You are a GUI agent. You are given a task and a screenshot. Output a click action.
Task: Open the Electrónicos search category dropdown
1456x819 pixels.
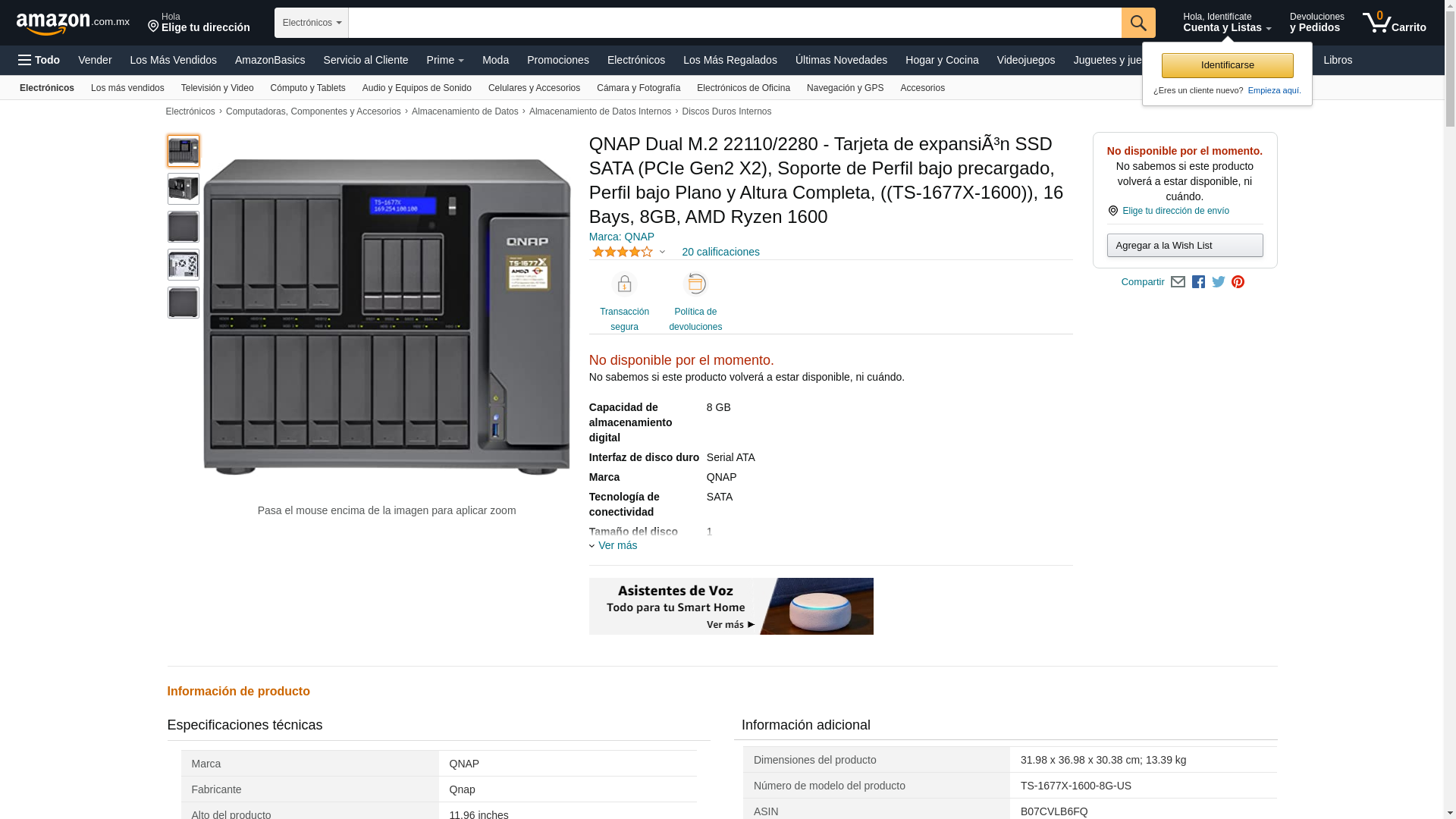pos(311,23)
